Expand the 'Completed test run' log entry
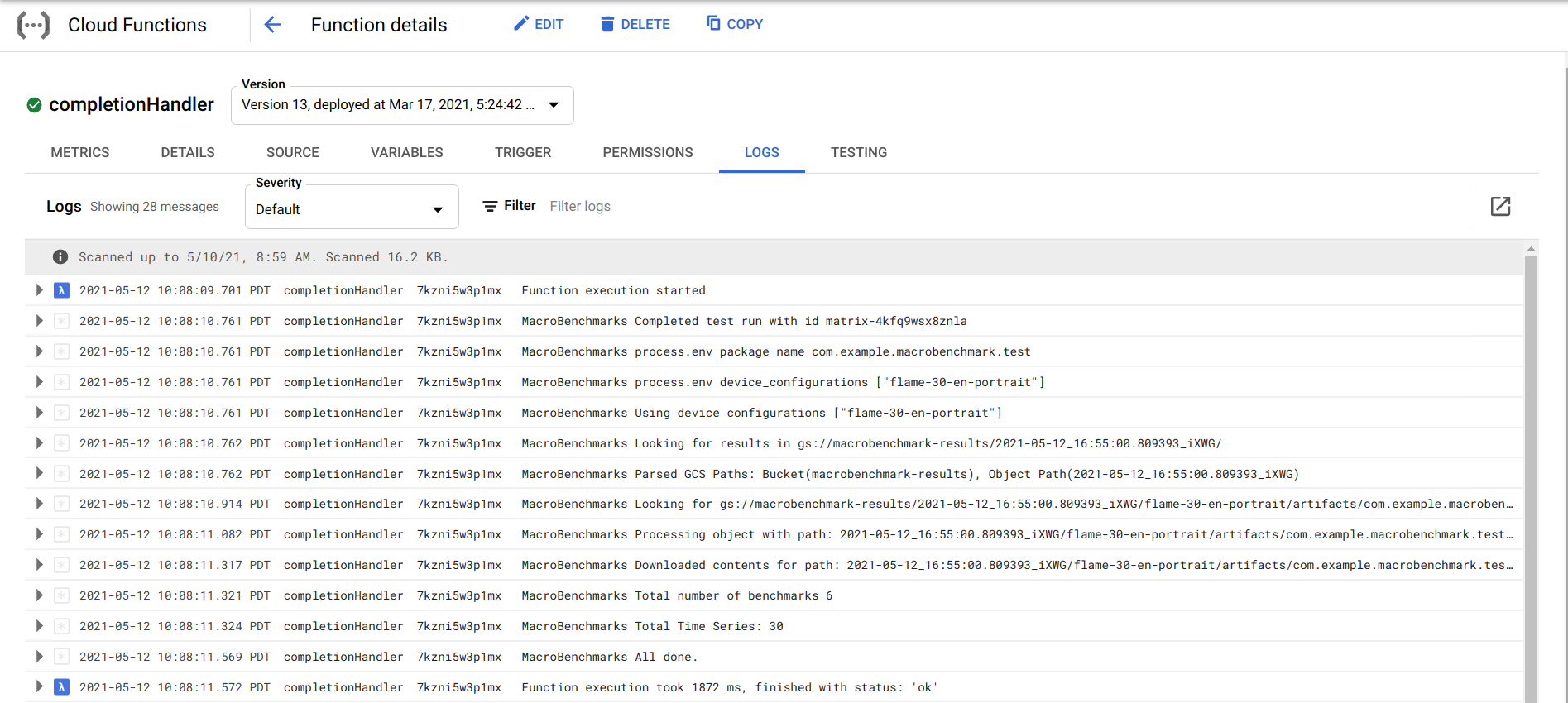Viewport: 1568px width, 703px height. tap(39, 321)
